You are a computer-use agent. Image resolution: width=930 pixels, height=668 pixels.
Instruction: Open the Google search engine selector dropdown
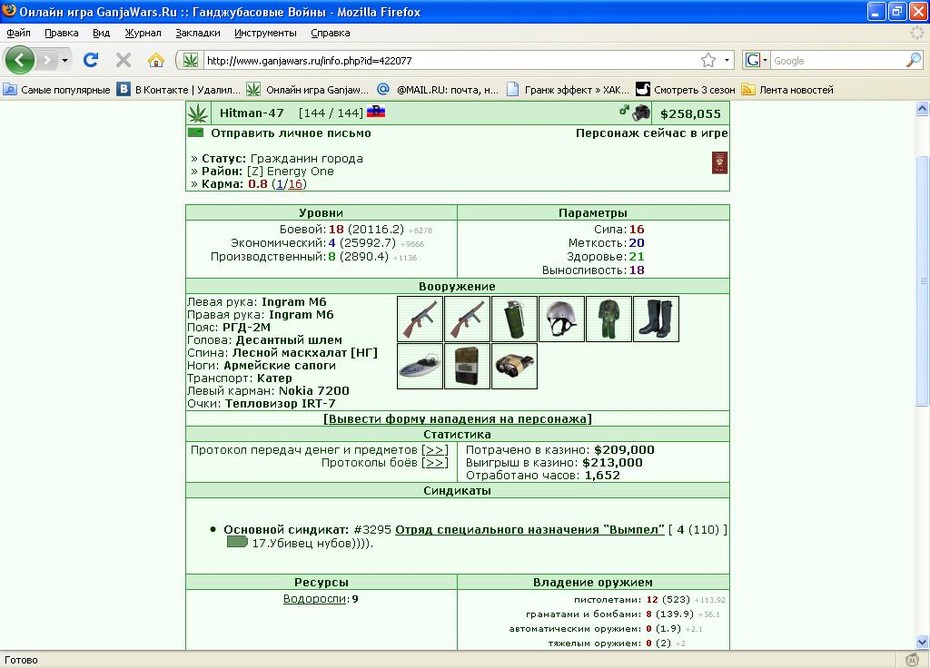[756, 60]
